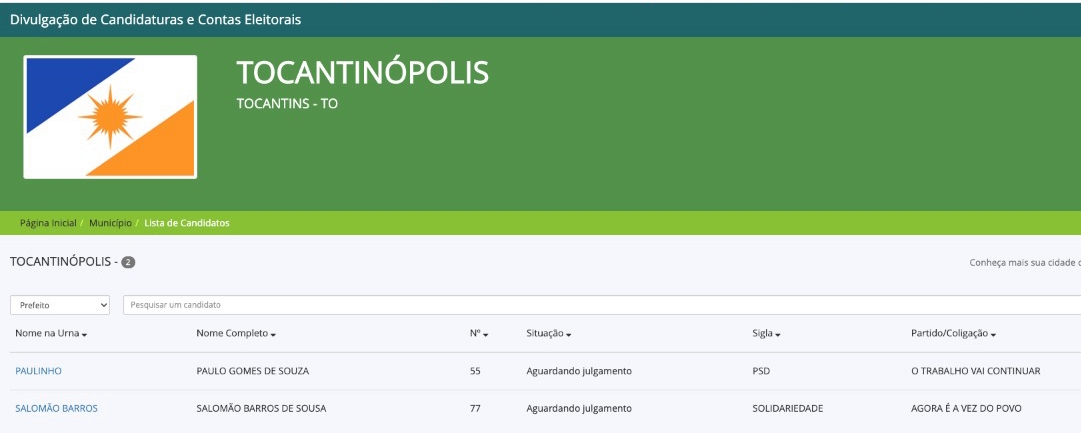The width and height of the screenshot is (1081, 433).
Task: Go to Página Inicial in breadcrumb
Action: point(48,223)
